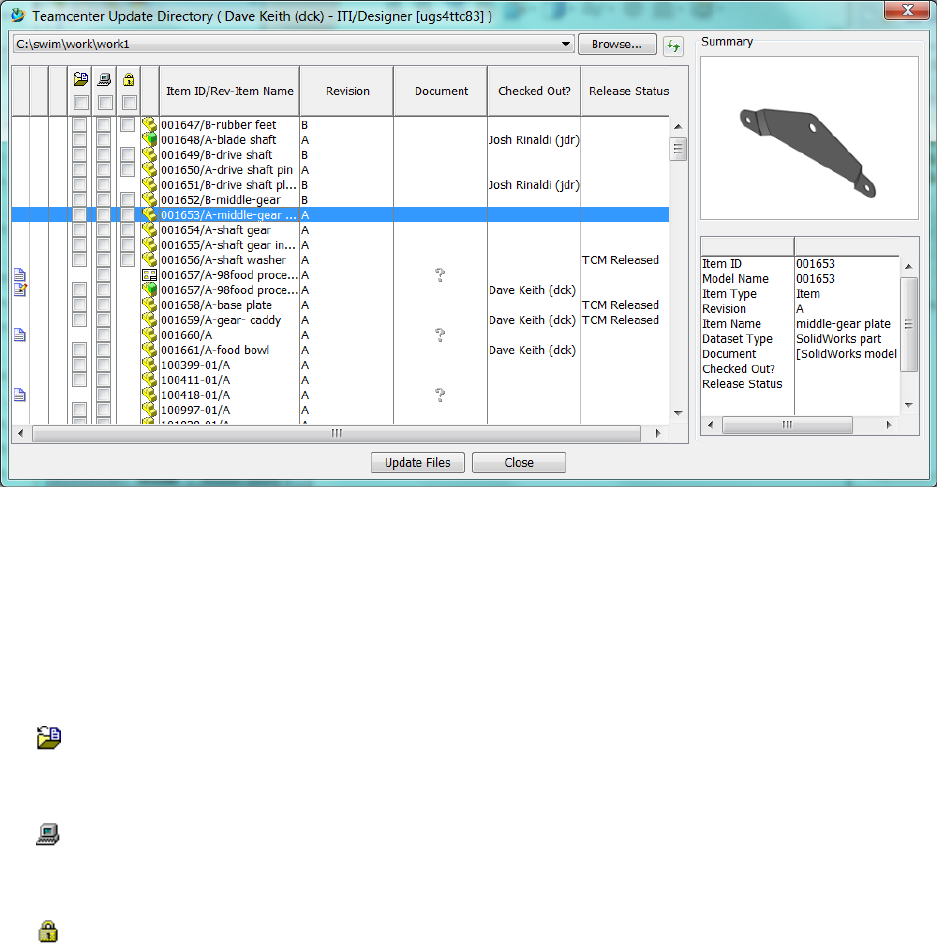
Task: Select row 001651/B-drive shaft pl...
Action: click(340, 185)
